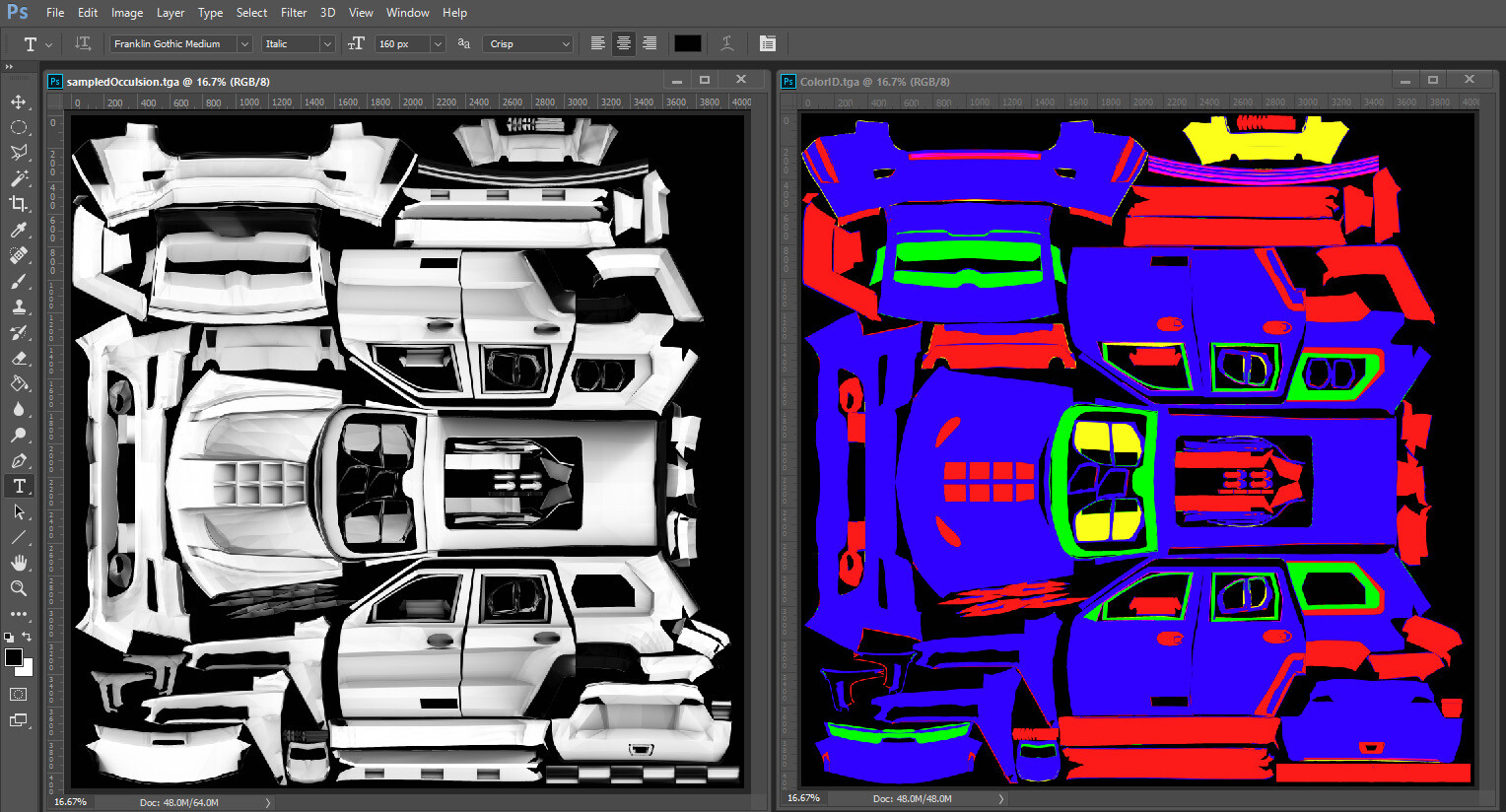
Task: Select the Move tool
Action: tap(20, 101)
